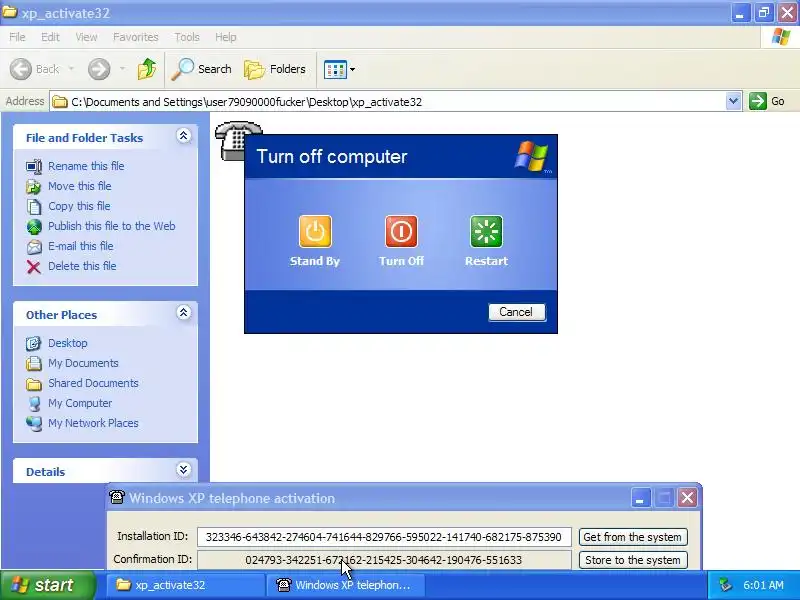Open Search with the magnifier button
The height and width of the screenshot is (600, 800).
201,69
